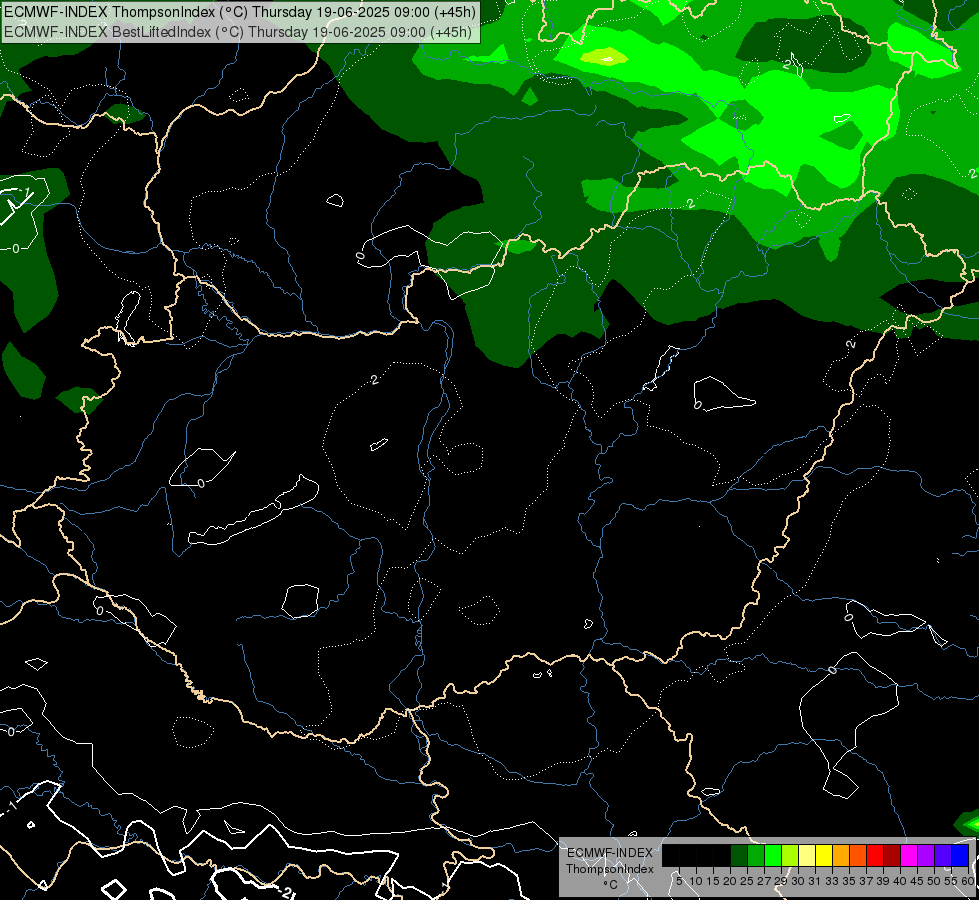Click the legend scale value 25

tap(747, 881)
